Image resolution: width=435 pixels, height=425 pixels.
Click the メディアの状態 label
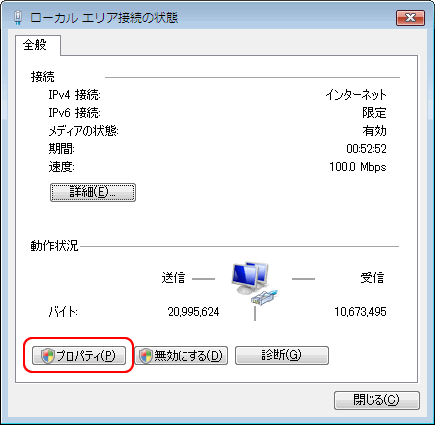click(x=83, y=131)
